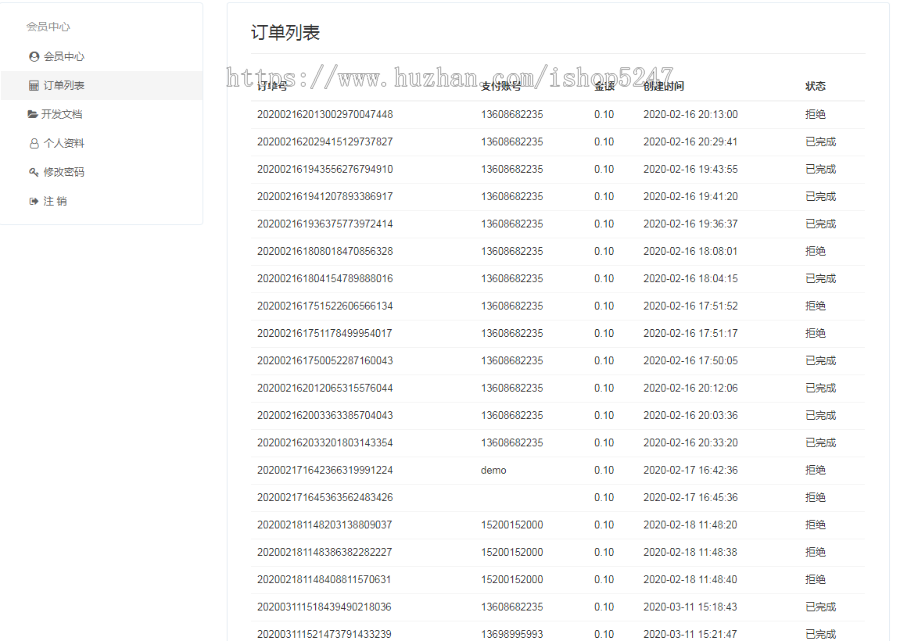Select order number 2020021716423663199912​24

click(325, 470)
